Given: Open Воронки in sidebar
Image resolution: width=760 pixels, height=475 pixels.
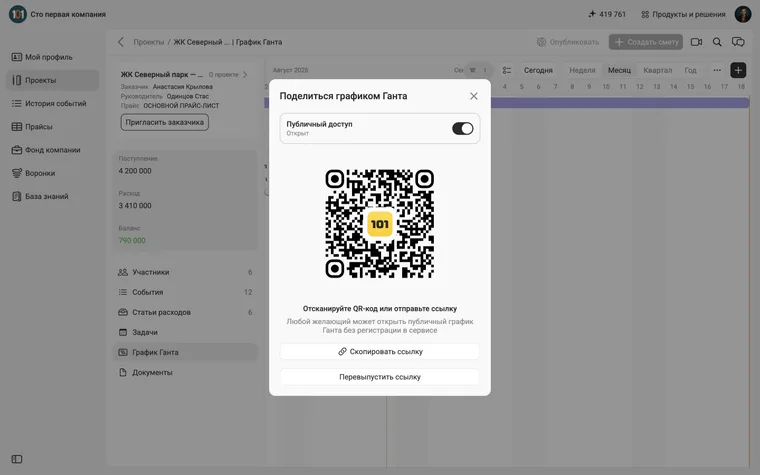Looking at the screenshot, I should 52,173.
